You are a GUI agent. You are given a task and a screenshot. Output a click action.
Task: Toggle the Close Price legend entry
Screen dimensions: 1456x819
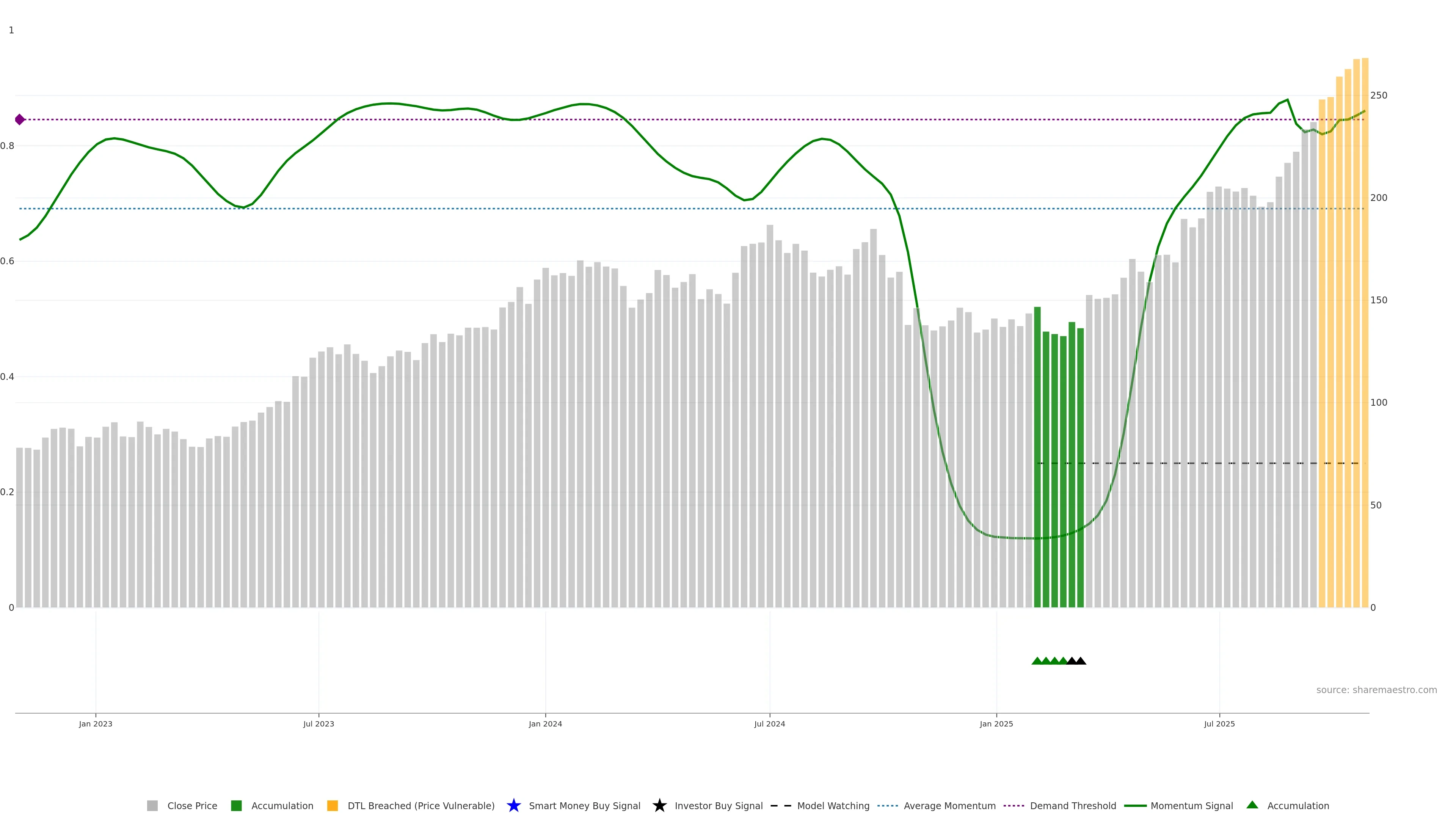[191, 805]
